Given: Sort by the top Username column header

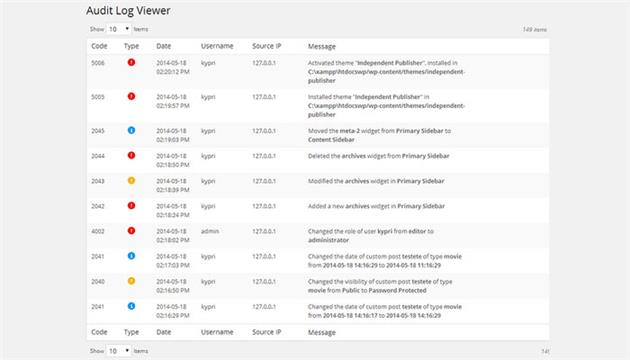Looking at the screenshot, I should pyautogui.click(x=217, y=46).
